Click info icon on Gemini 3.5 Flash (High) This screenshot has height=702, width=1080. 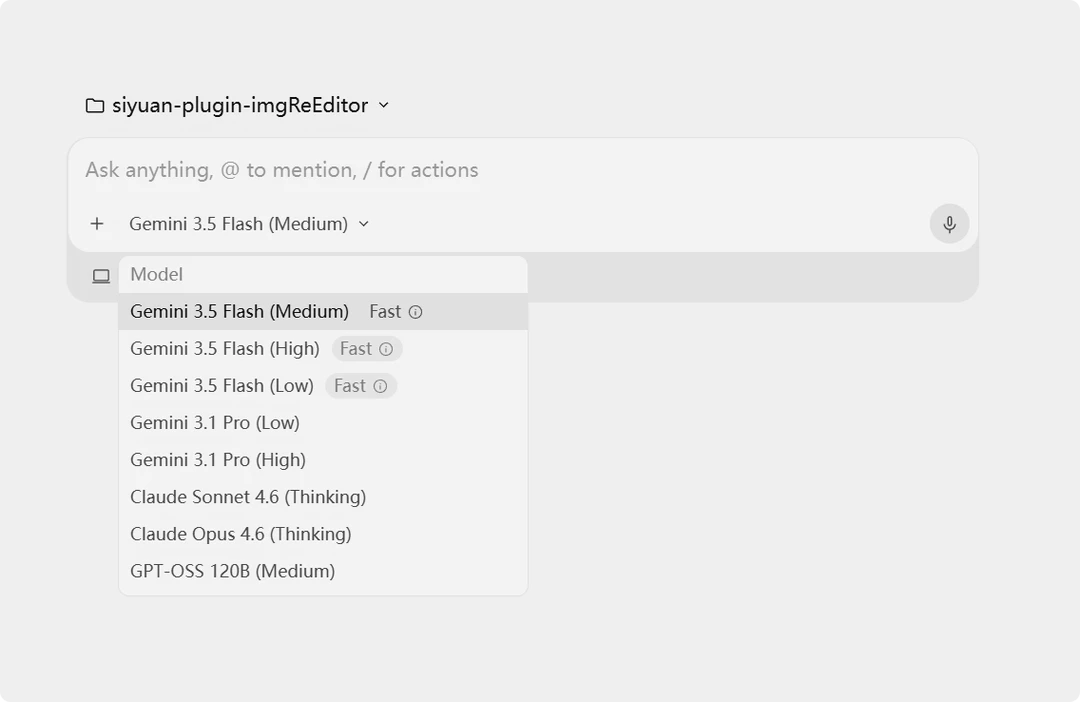point(386,349)
